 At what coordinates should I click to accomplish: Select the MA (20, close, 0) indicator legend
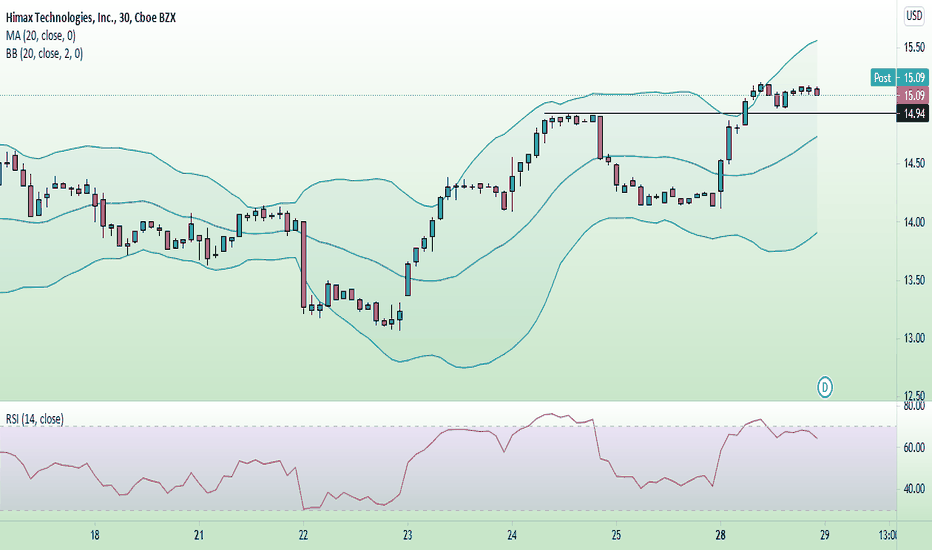[41, 36]
